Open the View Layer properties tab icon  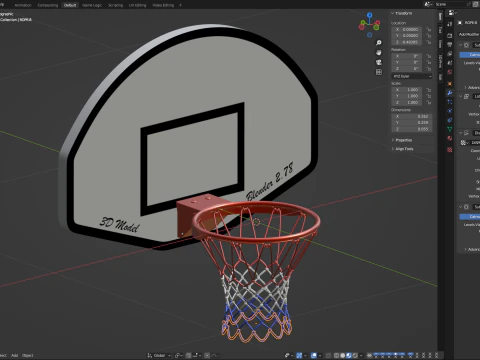tap(450, 54)
